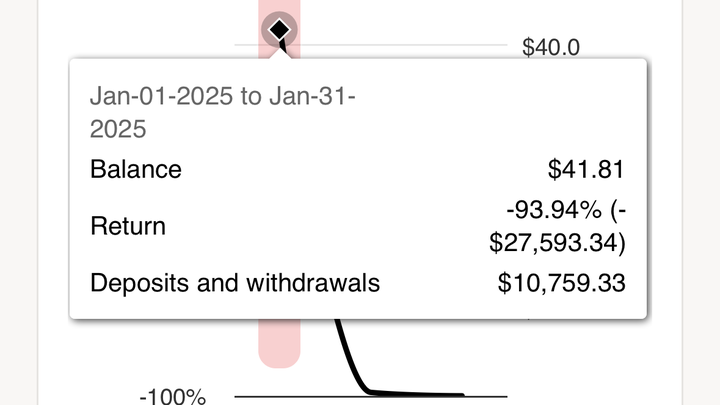Viewport: 720px width, 405px height.
Task: Click the $27,593.34 return loss amount
Action: click(x=555, y=242)
